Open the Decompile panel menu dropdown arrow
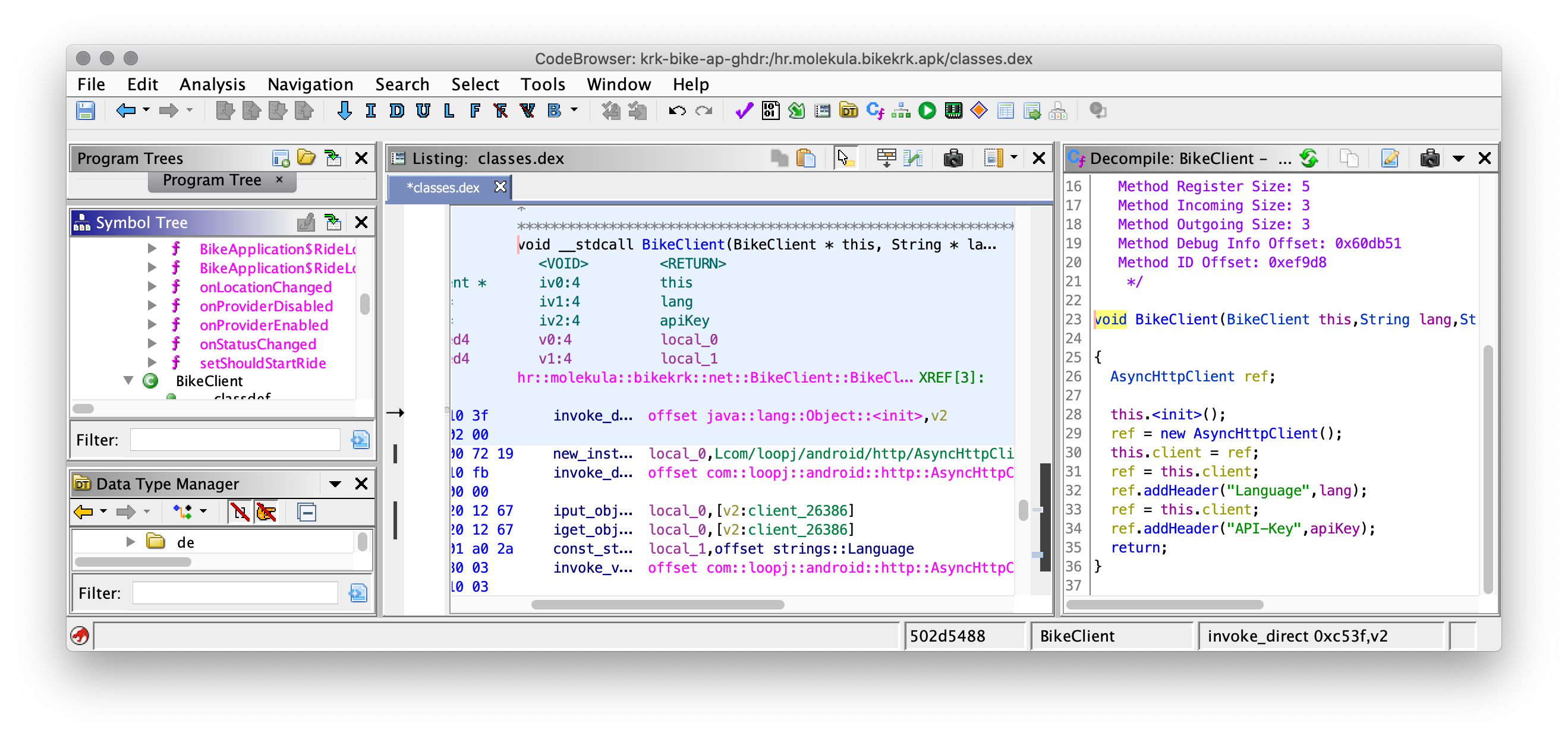 coord(1459,159)
